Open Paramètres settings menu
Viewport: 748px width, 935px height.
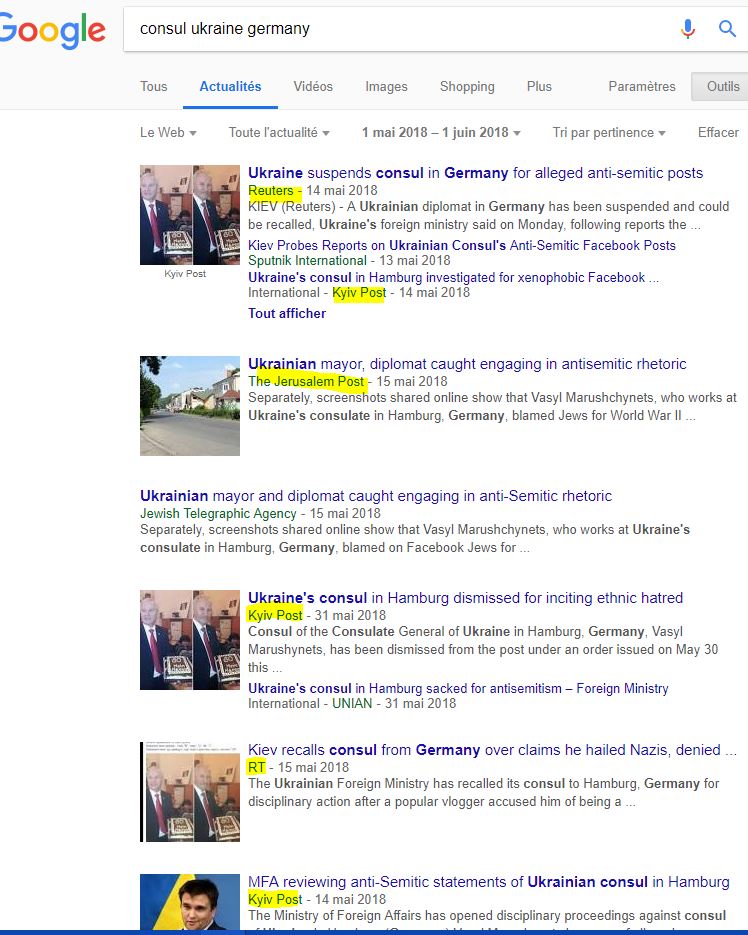tap(642, 86)
